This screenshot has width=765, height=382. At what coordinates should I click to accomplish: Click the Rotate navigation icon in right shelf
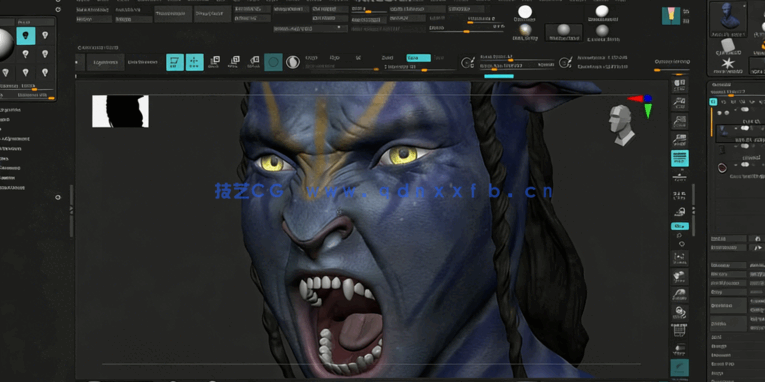(x=679, y=312)
